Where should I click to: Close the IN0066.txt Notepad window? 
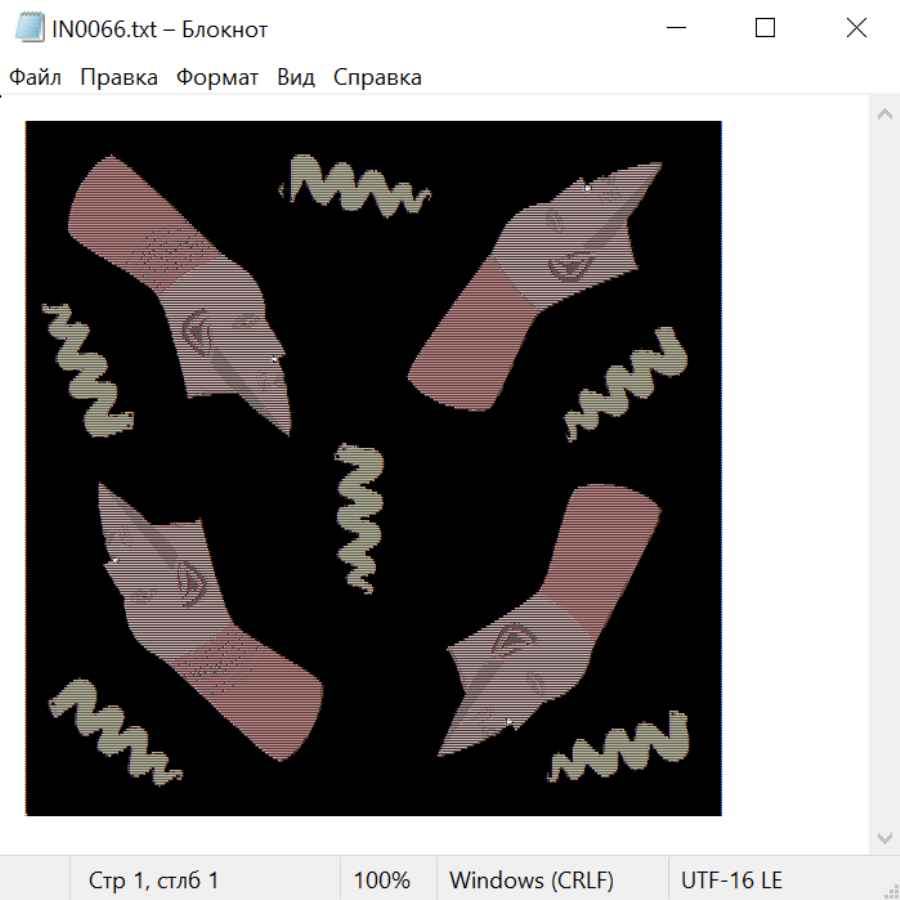tap(856, 28)
